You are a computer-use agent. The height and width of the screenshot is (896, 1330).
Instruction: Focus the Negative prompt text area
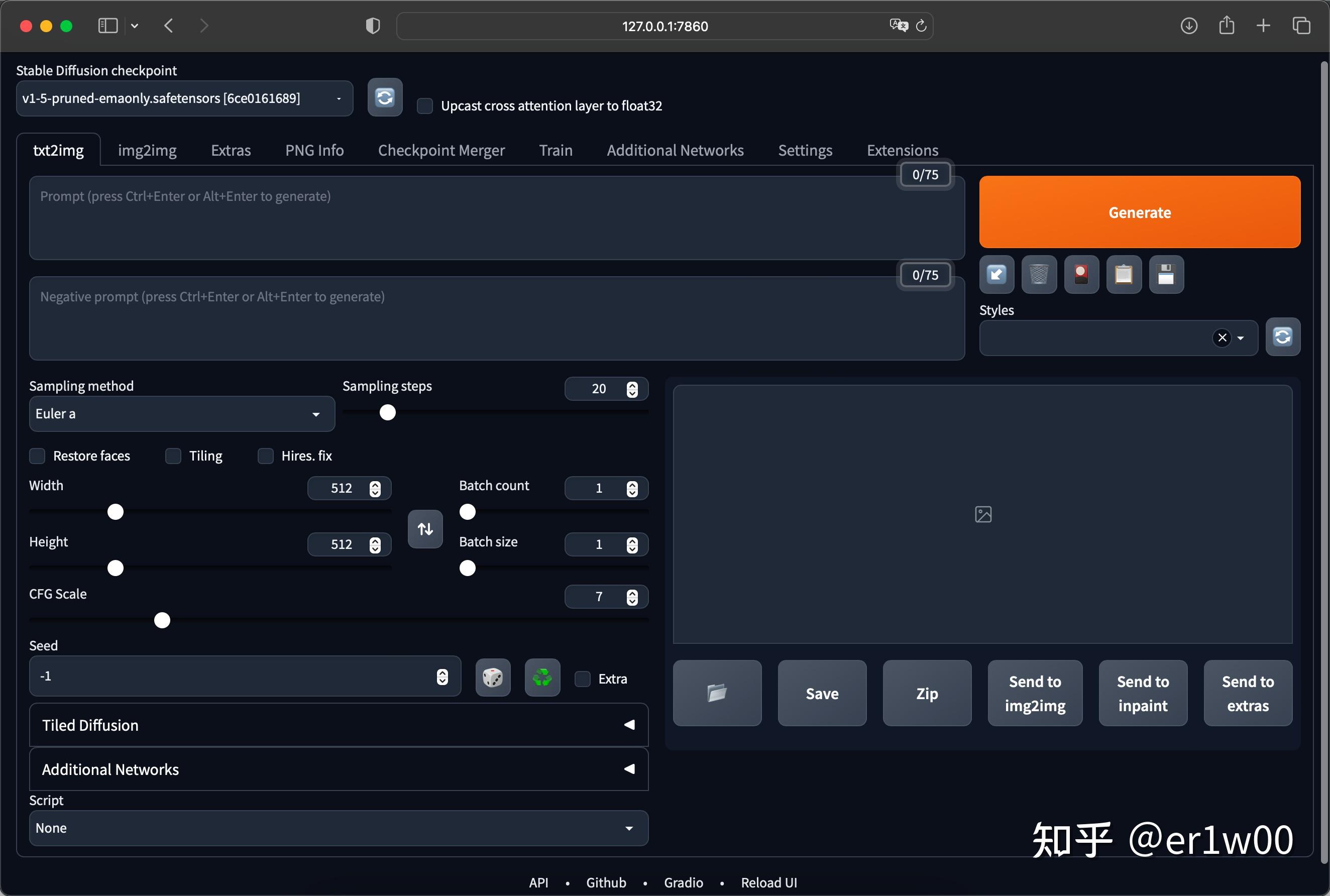(497, 318)
